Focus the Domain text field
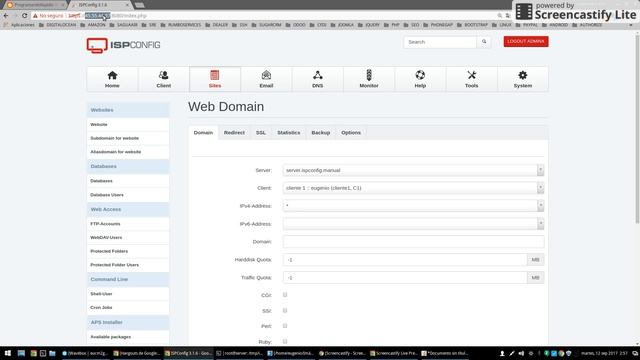640x360 pixels. coord(413,242)
